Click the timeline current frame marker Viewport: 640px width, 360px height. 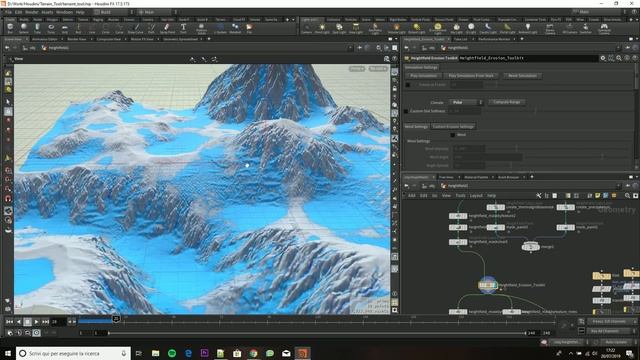[x=116, y=318]
